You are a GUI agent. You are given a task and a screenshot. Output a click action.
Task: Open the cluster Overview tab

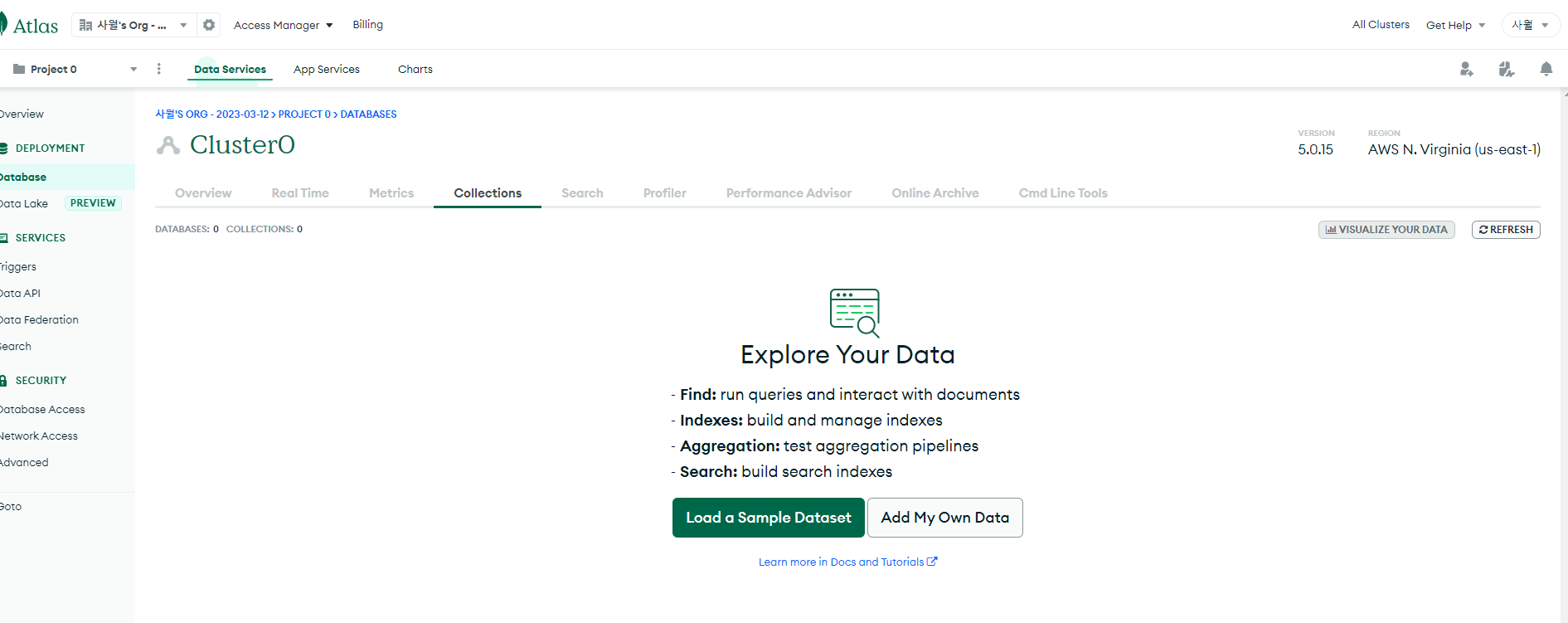[203, 193]
